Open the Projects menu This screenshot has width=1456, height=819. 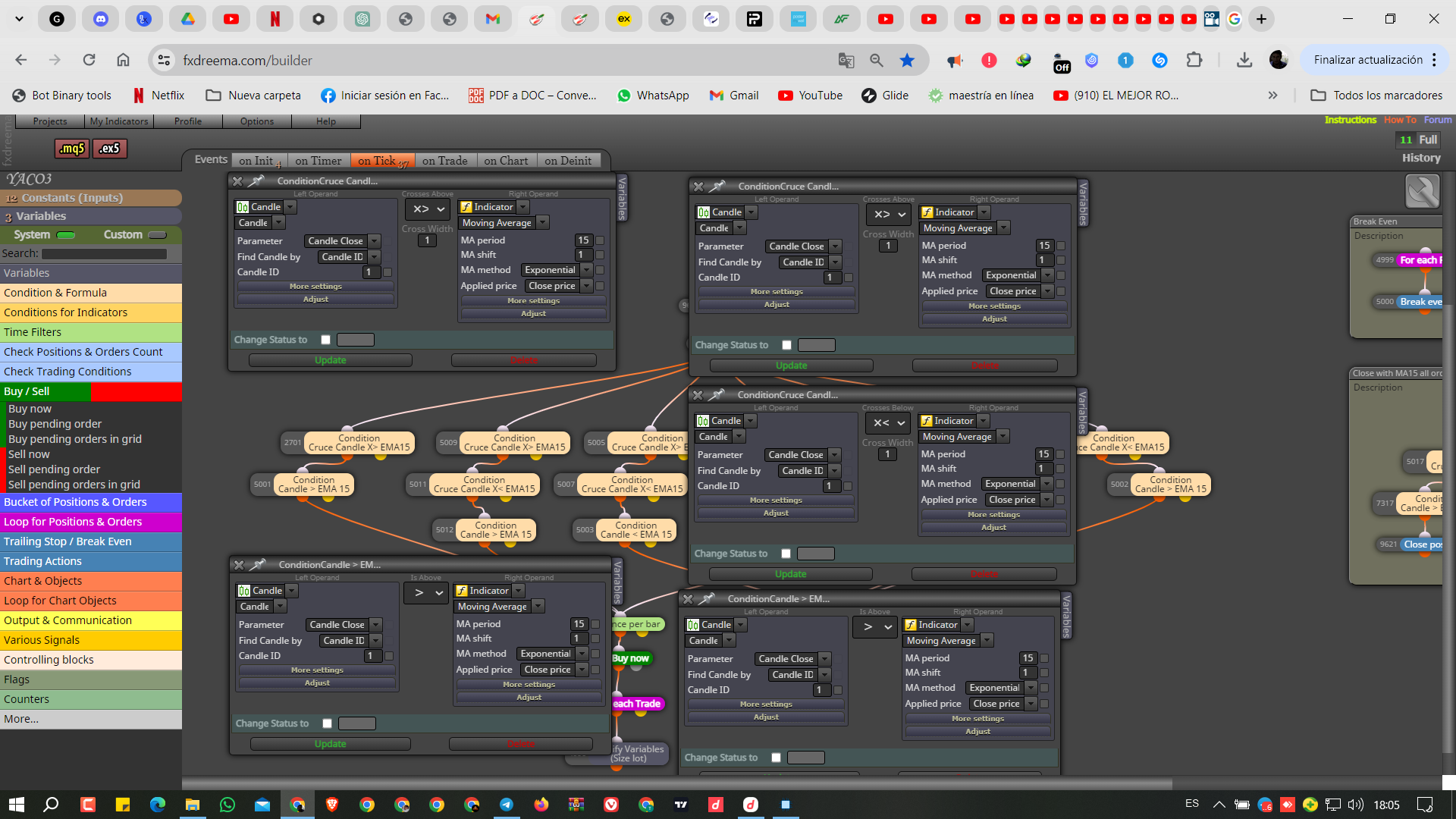tap(50, 121)
